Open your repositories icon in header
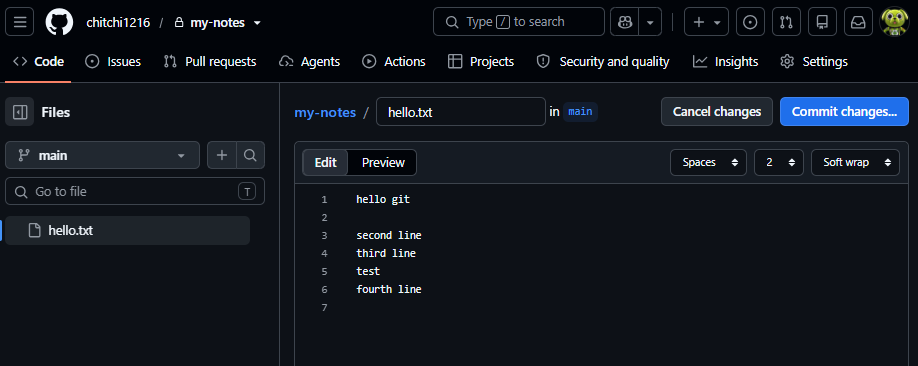 click(x=823, y=22)
